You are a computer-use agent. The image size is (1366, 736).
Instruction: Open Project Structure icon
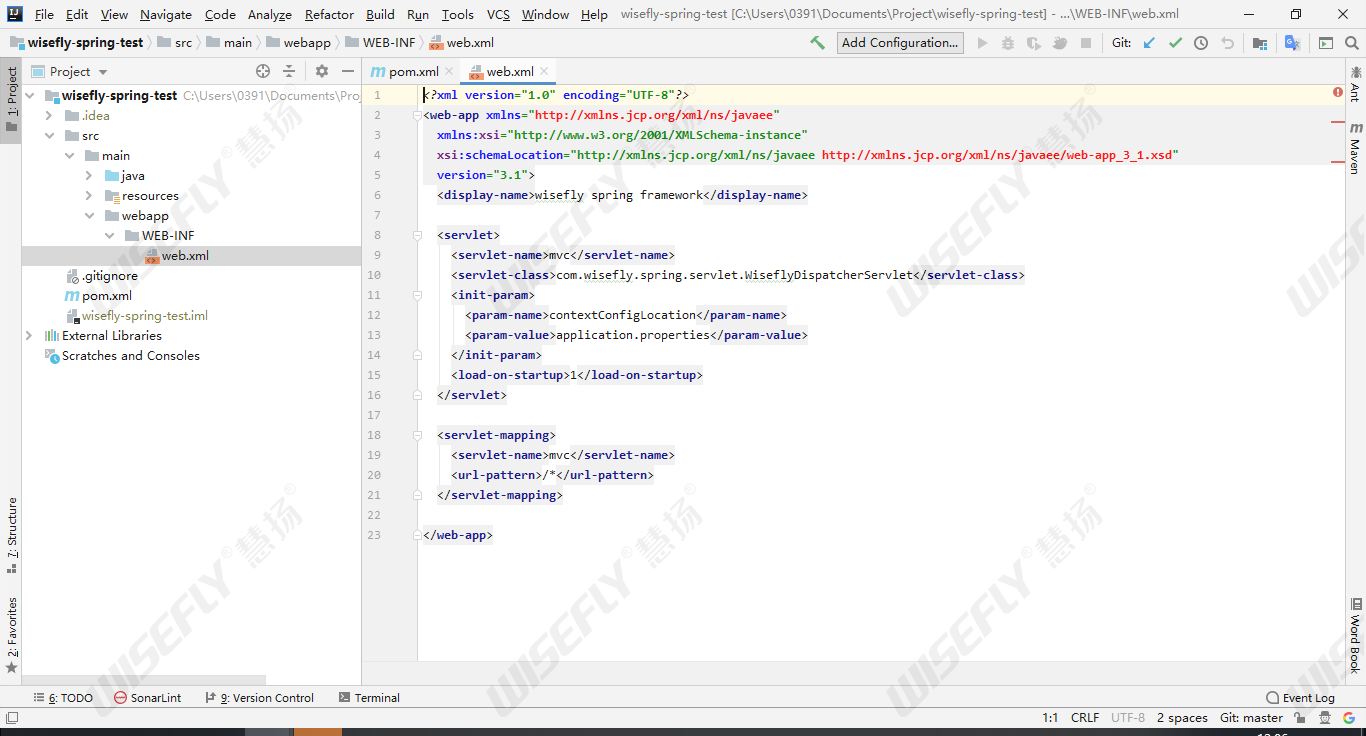tap(1260, 43)
